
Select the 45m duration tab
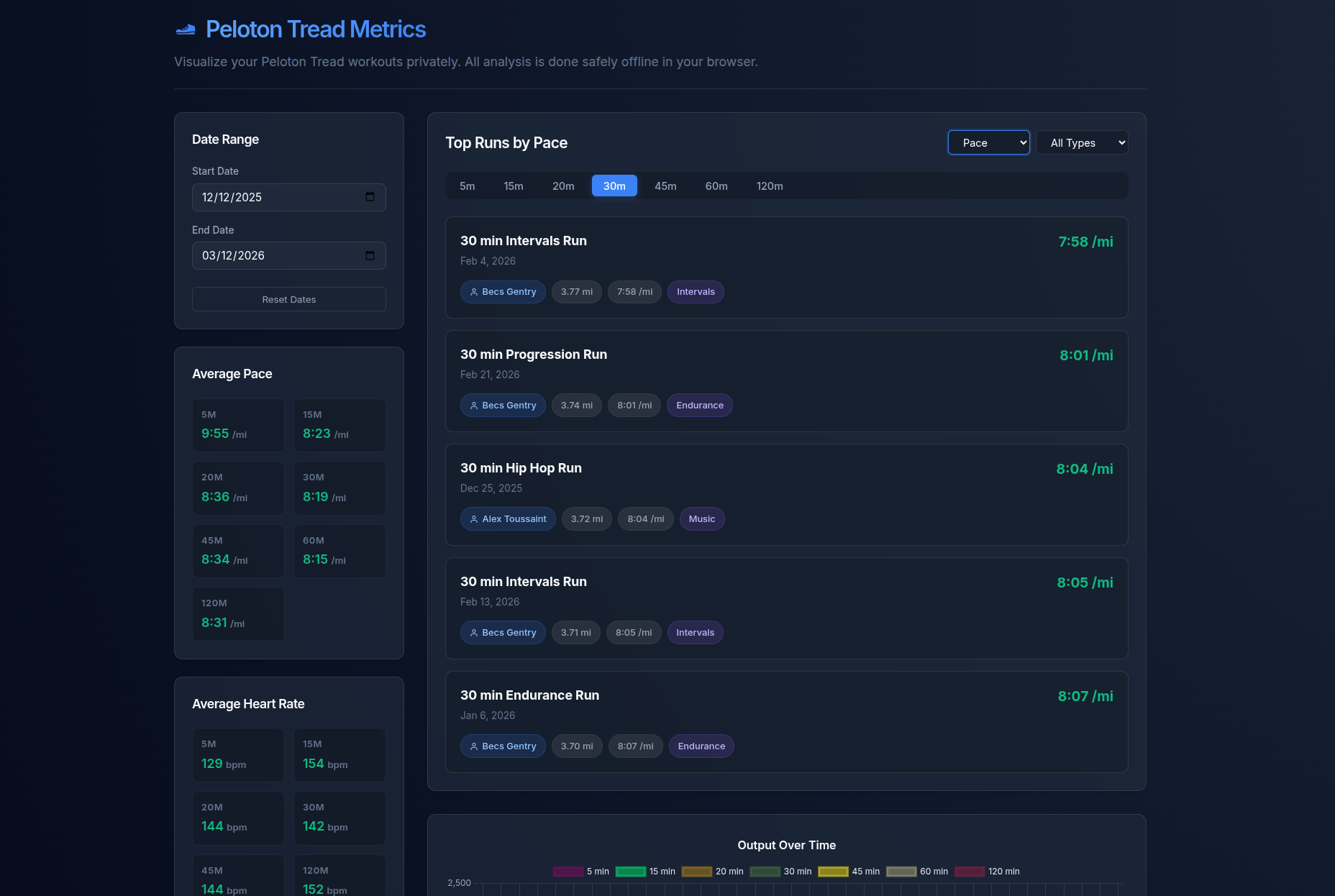click(x=665, y=186)
